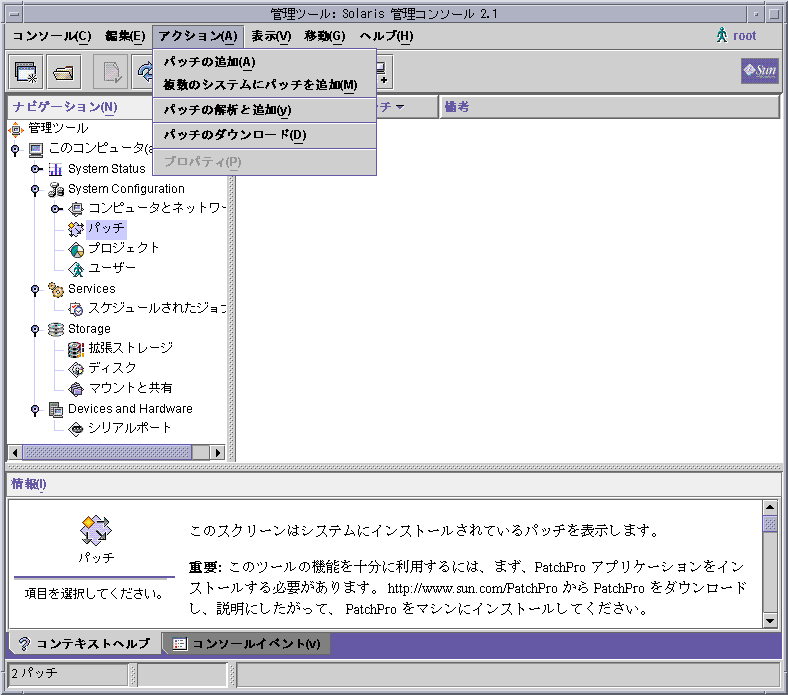Collapse the Services tree node
Viewport: 788px width, 695px height.
click(x=35, y=290)
